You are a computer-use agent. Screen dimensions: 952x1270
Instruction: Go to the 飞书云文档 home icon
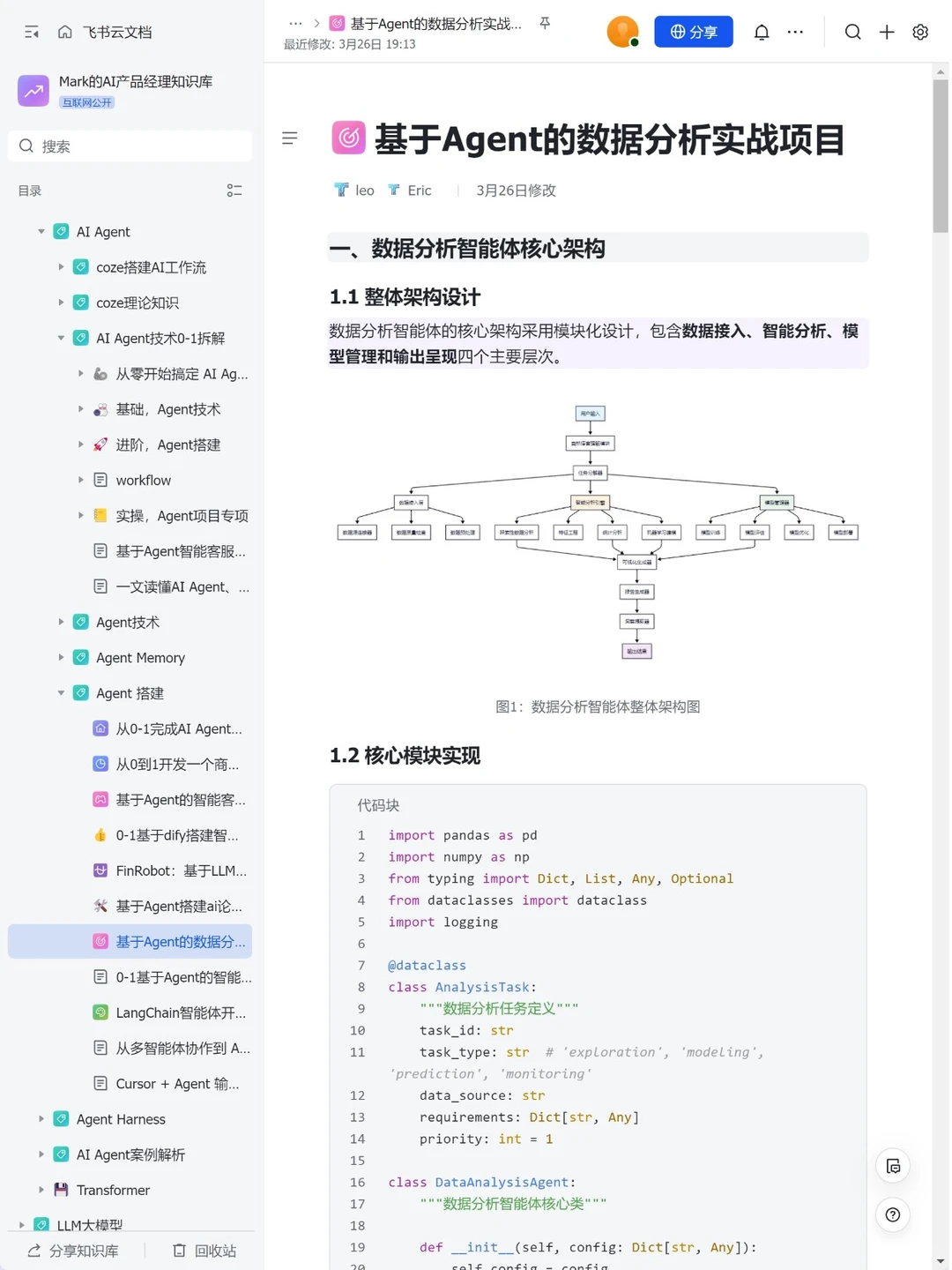64,32
